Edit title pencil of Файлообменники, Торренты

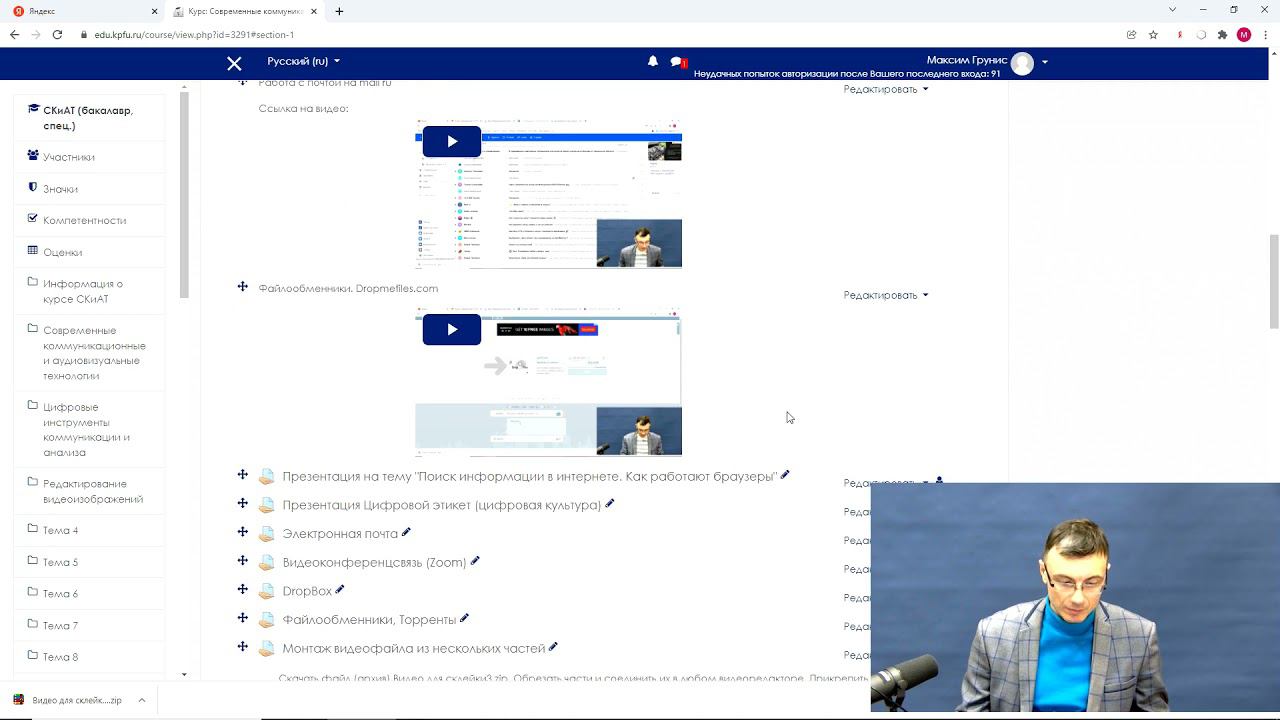coord(464,618)
